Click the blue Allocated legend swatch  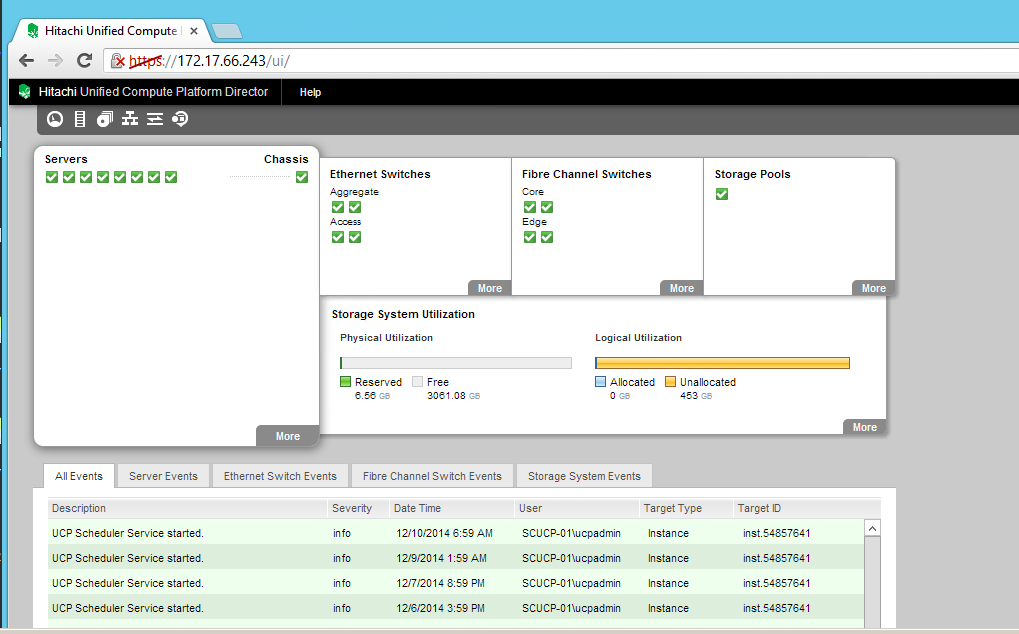[600, 381]
